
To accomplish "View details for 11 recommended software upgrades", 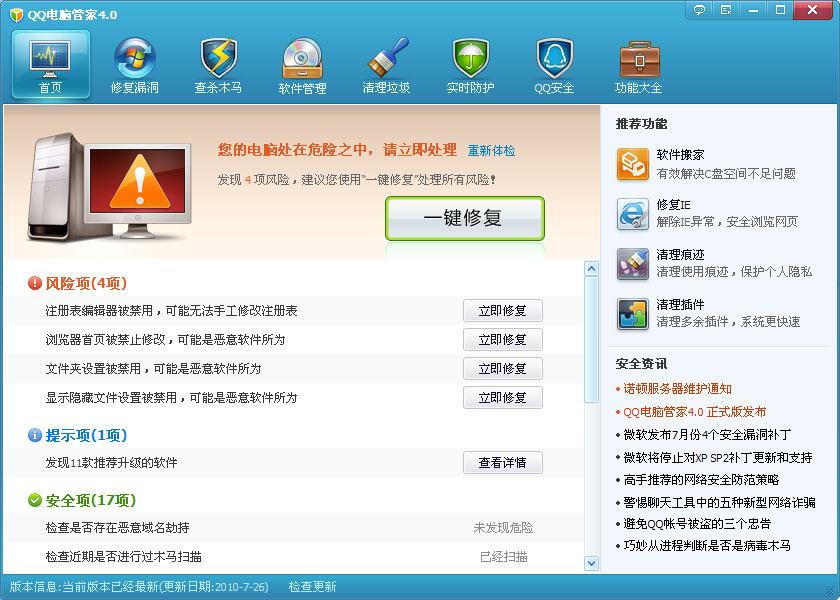I will (x=502, y=462).
